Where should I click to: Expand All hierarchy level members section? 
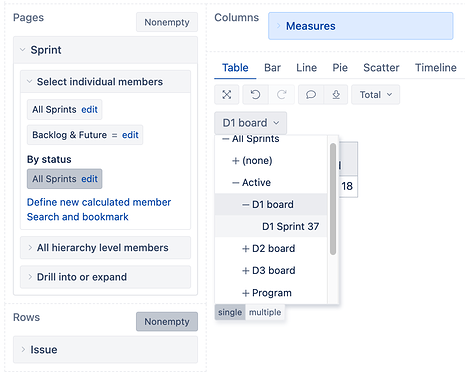[30, 248]
